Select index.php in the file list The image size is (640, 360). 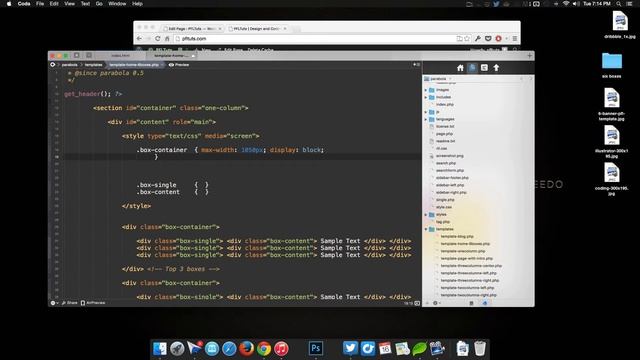click(x=444, y=104)
